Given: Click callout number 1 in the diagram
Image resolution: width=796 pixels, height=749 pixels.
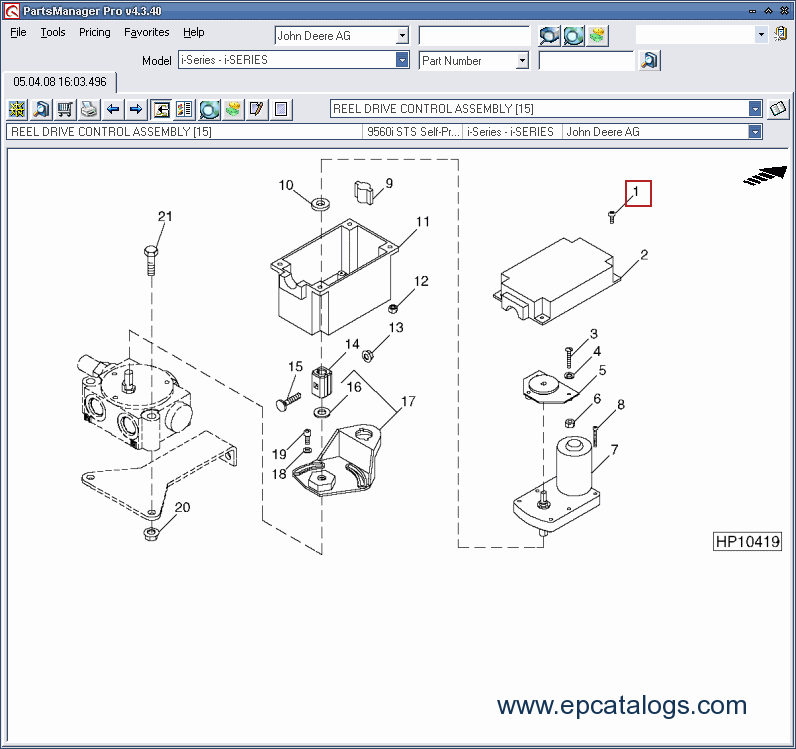Looking at the screenshot, I should coord(638,193).
